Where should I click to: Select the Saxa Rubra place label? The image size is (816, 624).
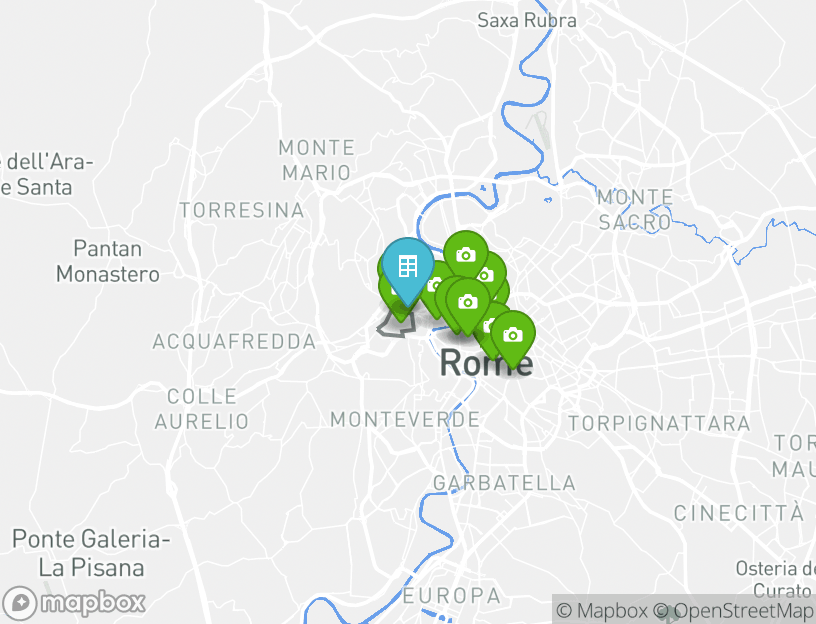(x=527, y=20)
